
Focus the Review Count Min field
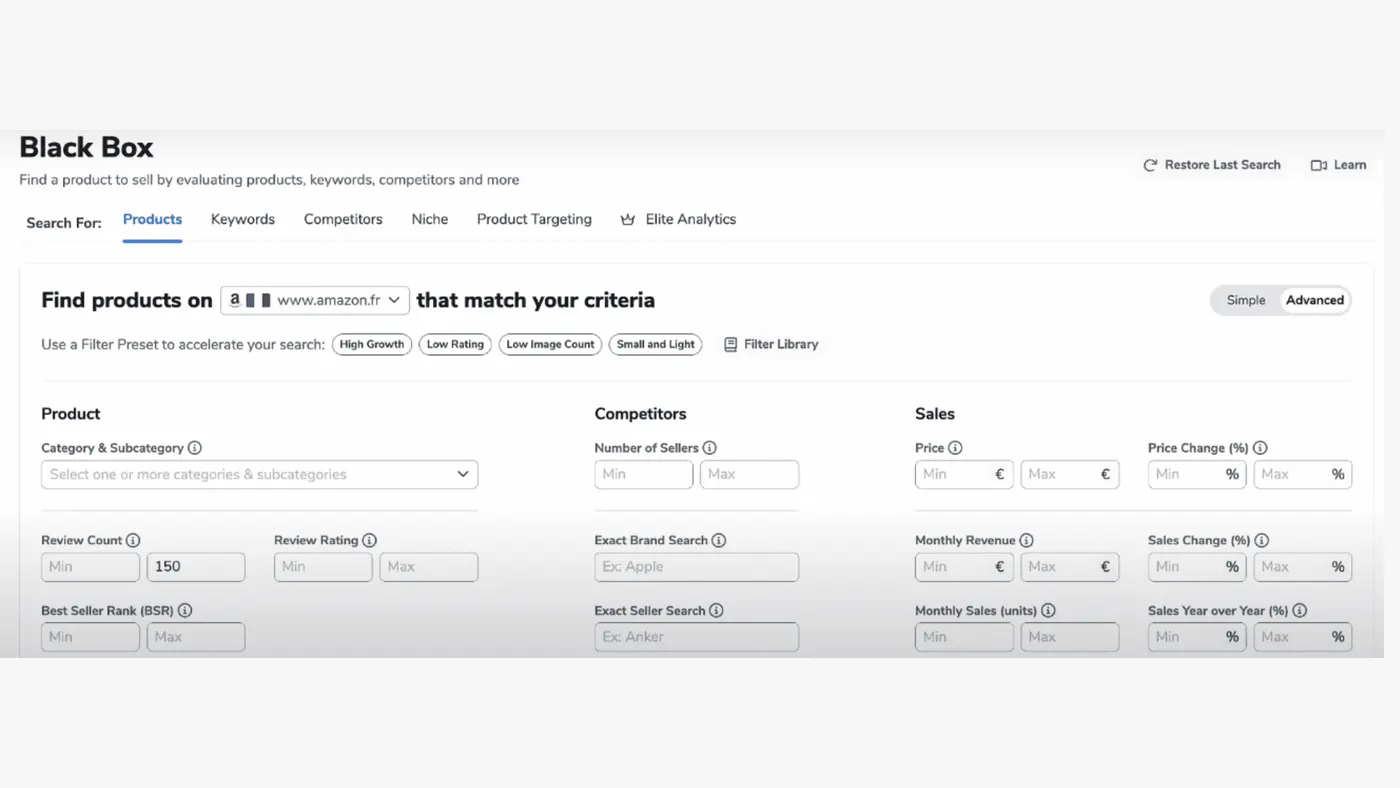(90, 567)
